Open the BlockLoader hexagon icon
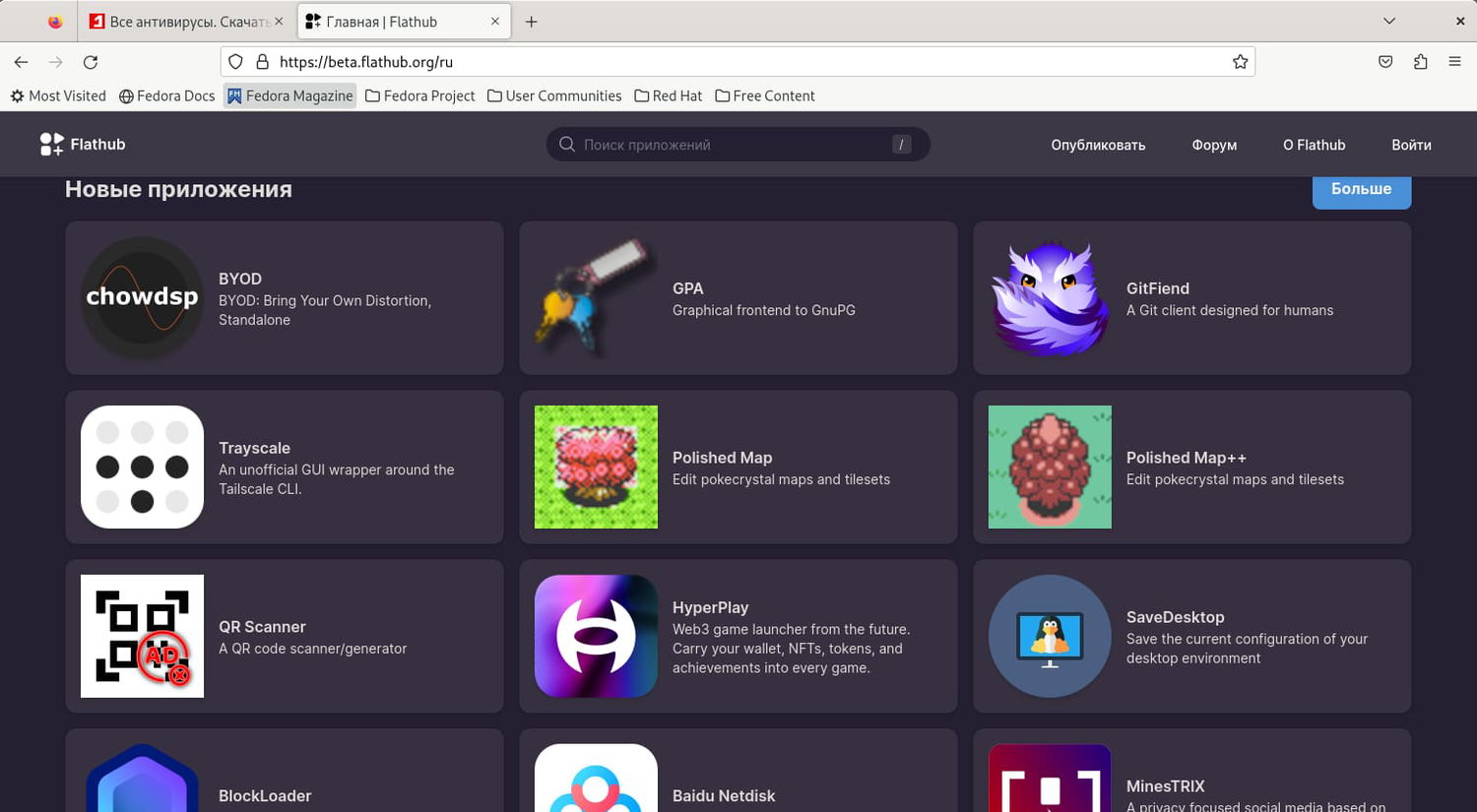Screen dimensions: 1477x812 pos(142,778)
